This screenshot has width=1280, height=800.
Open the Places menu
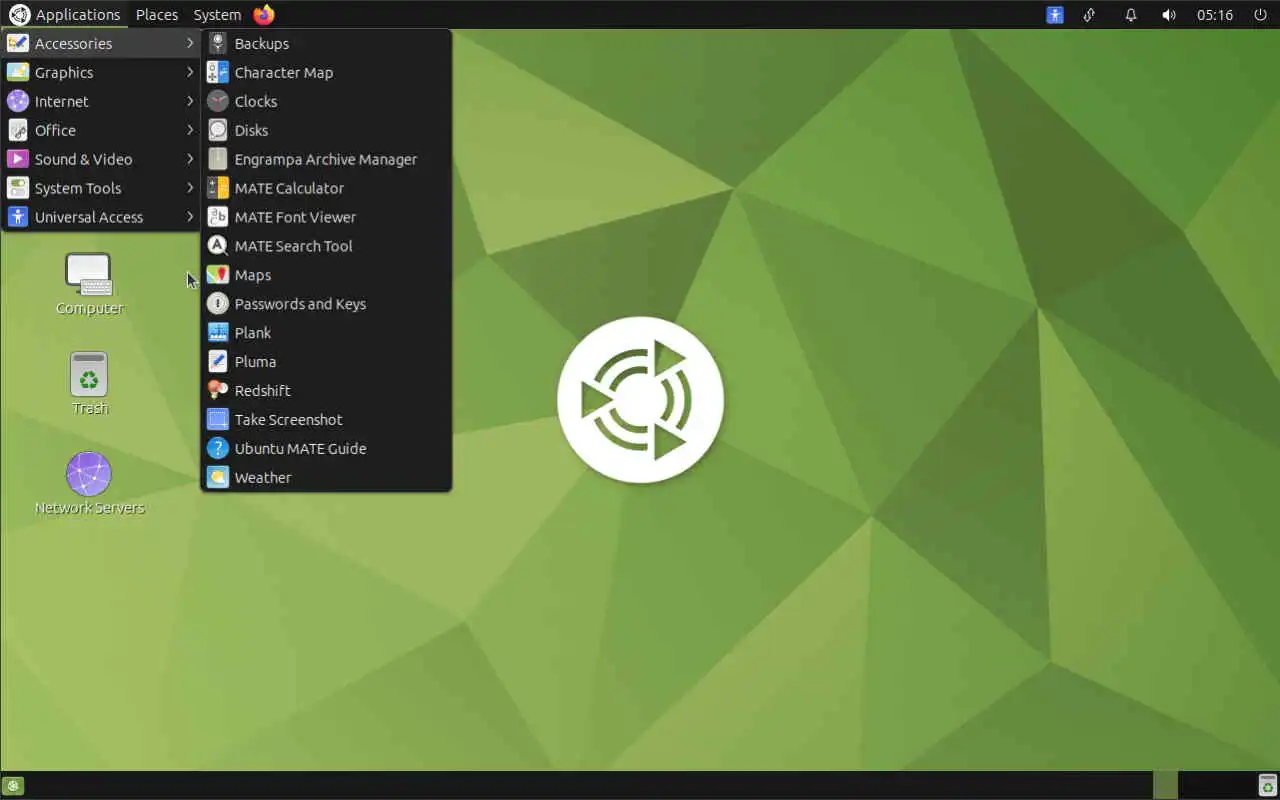pos(157,15)
